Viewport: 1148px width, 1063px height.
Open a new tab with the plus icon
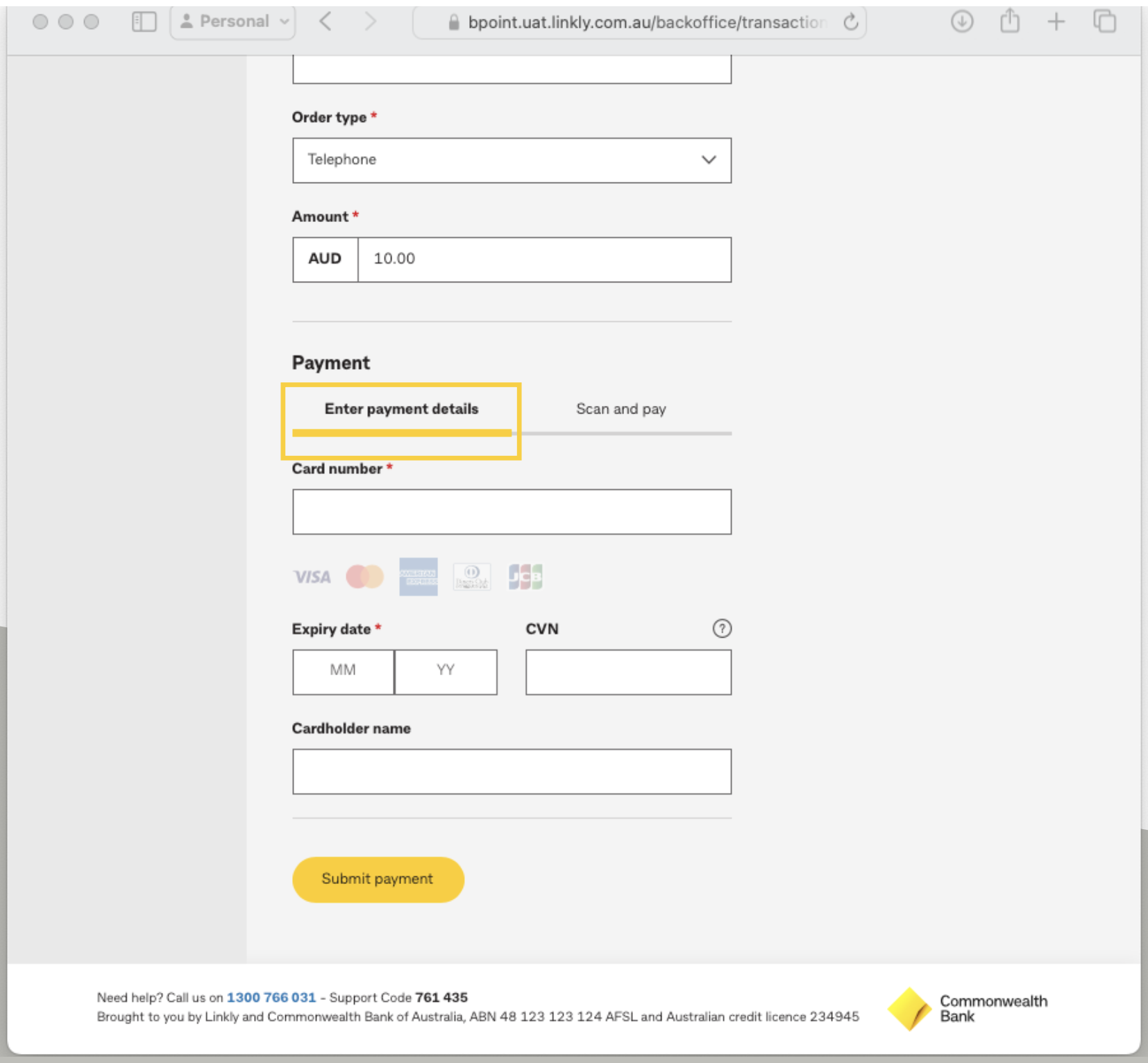pyautogui.click(x=1056, y=22)
